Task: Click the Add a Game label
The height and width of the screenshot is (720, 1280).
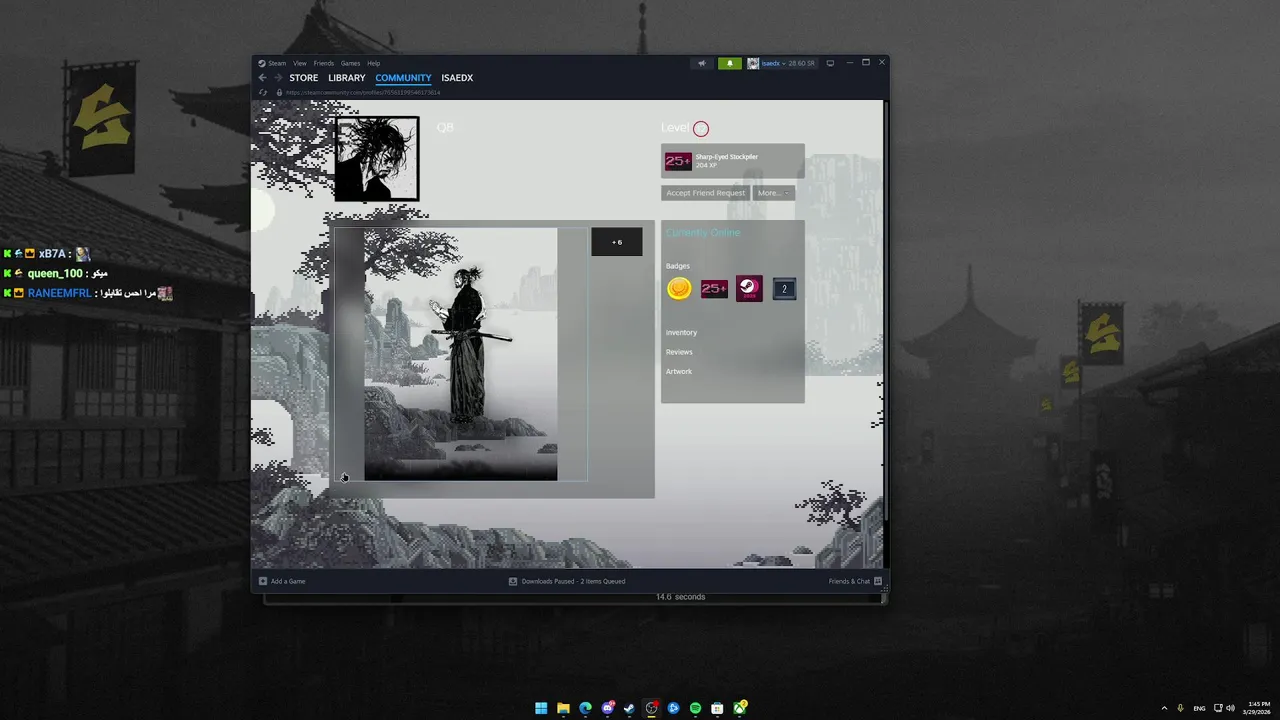Action: 288,581
